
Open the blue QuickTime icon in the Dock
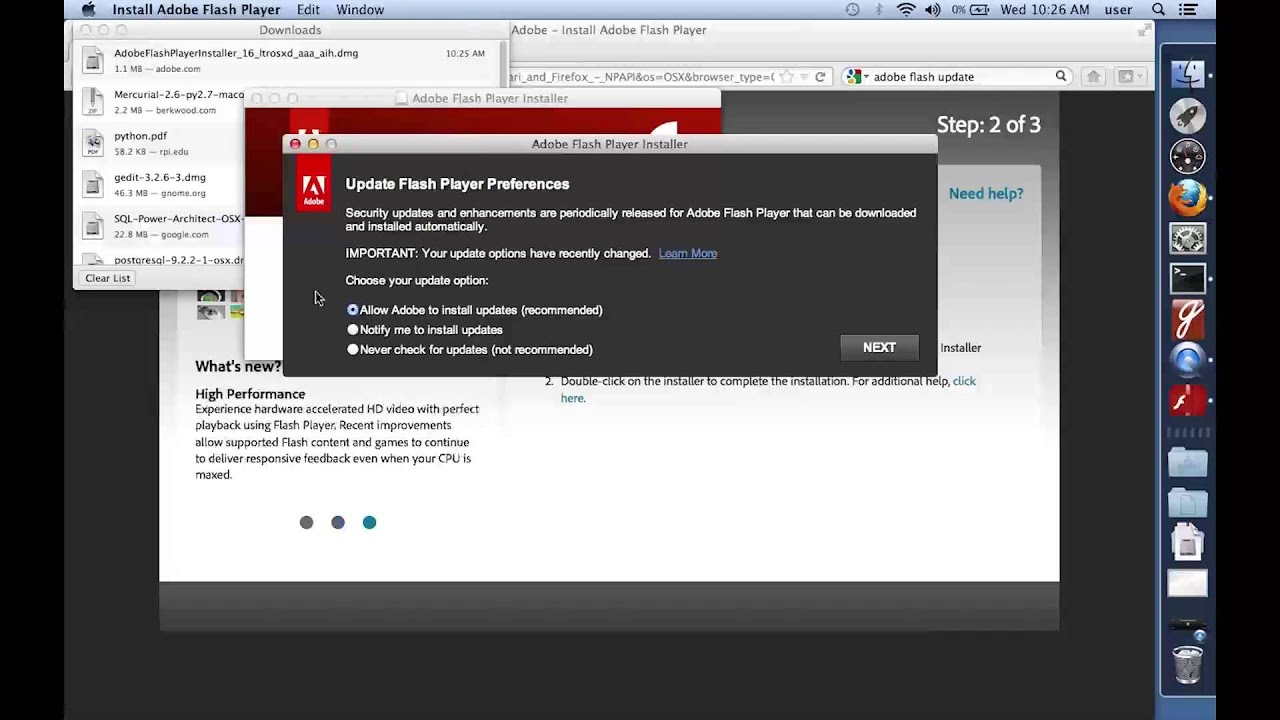pyautogui.click(x=1188, y=360)
